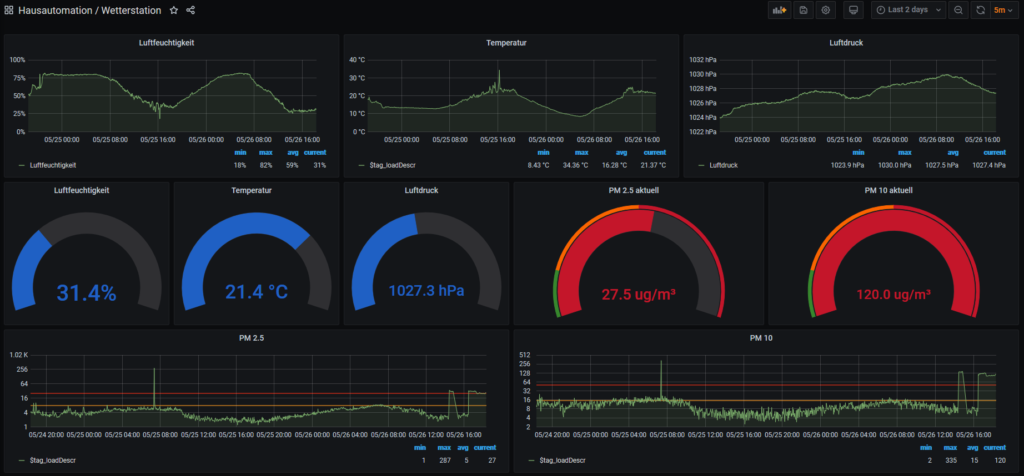Open the Temperatur gauge panel title menu

pyautogui.click(x=251, y=191)
